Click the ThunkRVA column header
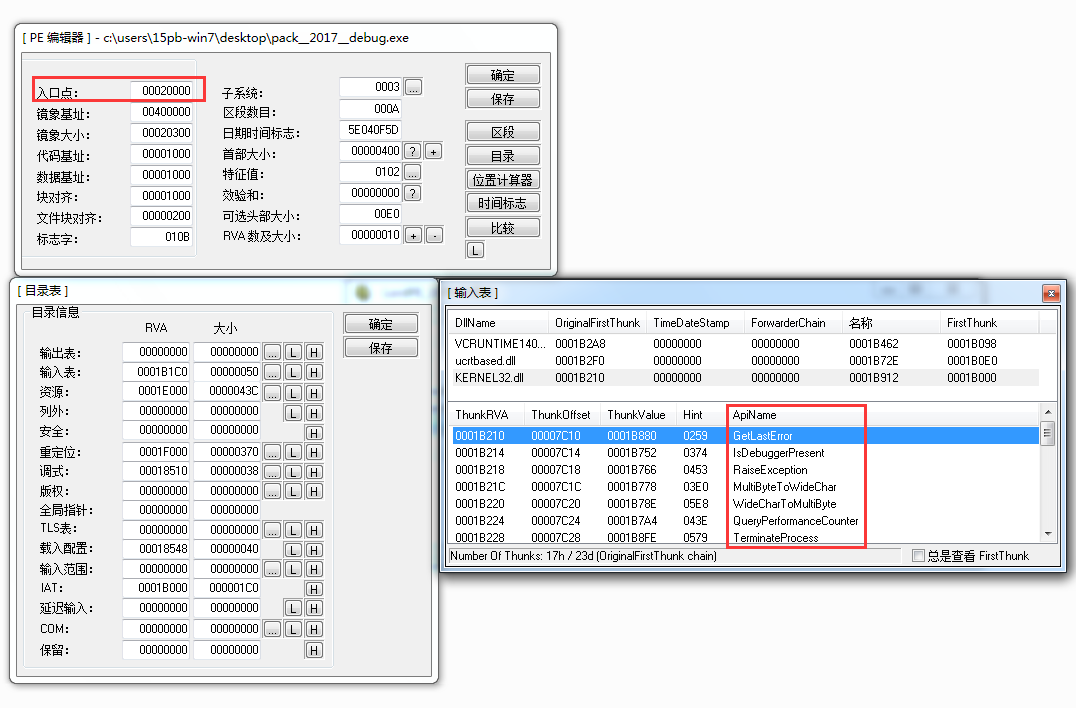The image size is (1076, 708). (x=487, y=415)
